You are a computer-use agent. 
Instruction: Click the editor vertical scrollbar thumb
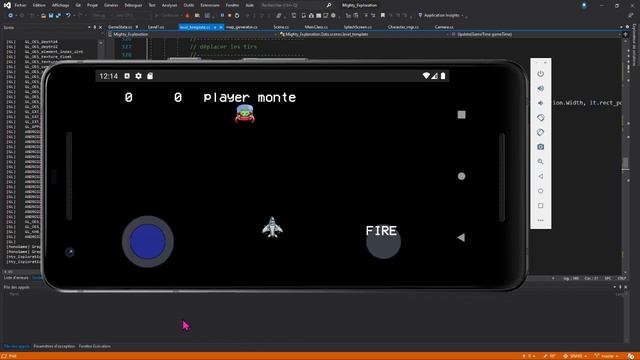tap(625, 163)
